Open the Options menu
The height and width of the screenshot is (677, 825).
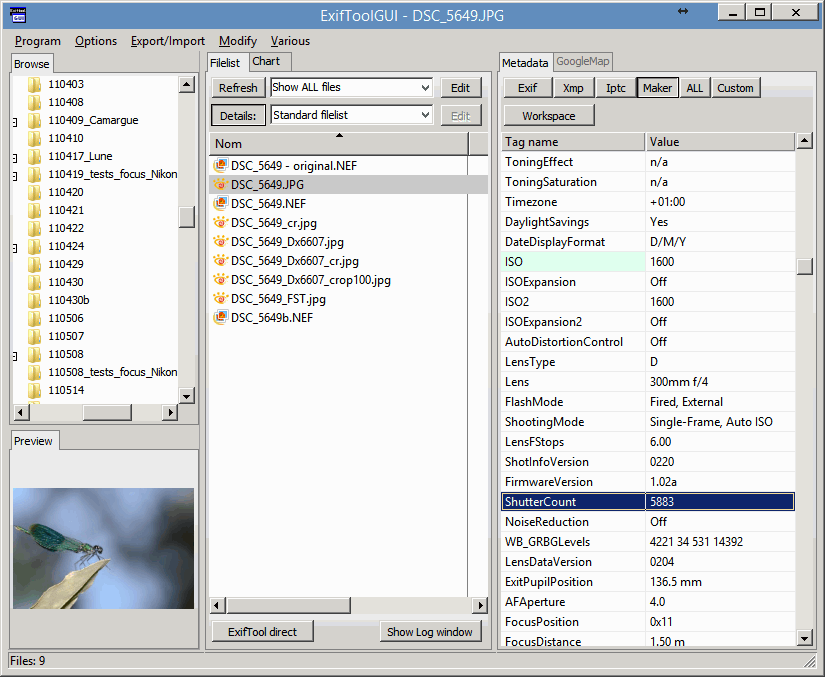(96, 41)
